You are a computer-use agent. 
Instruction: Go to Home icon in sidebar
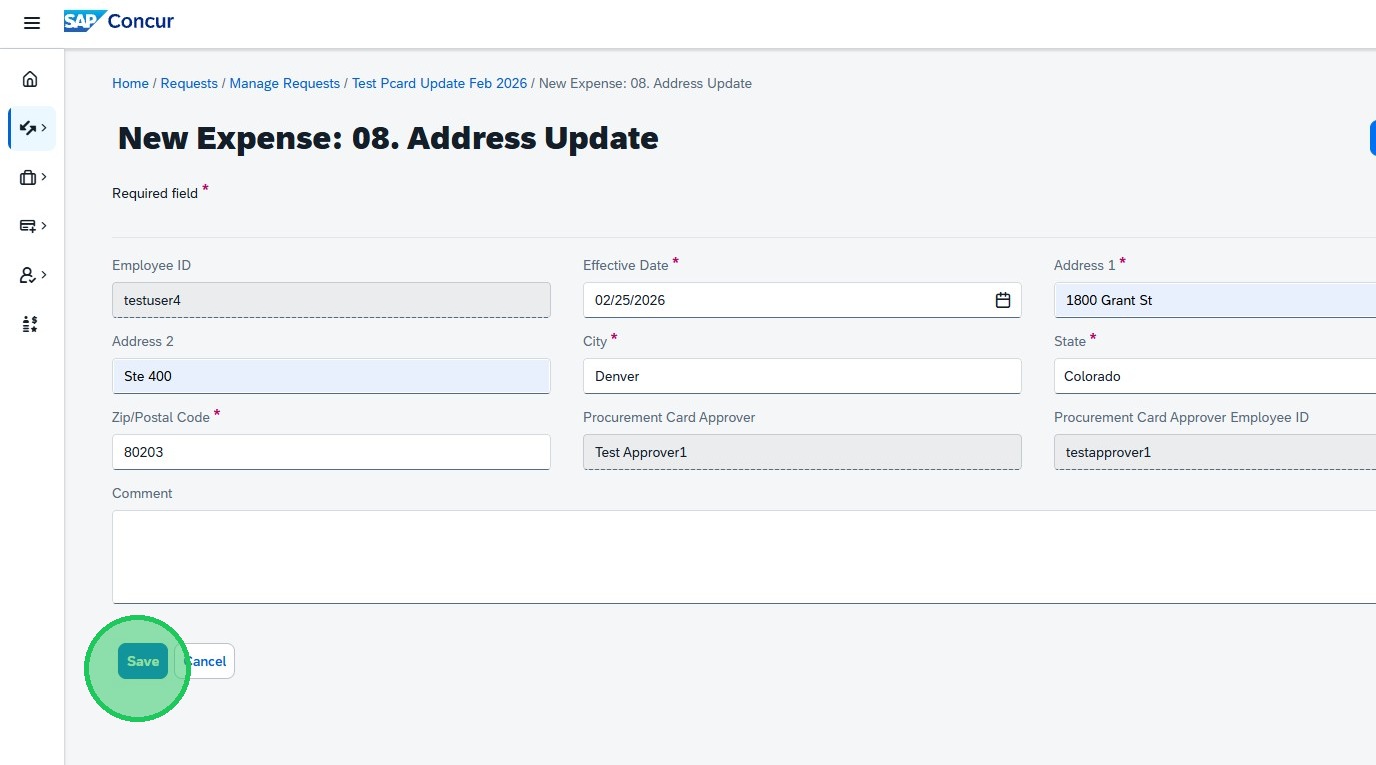pyautogui.click(x=30, y=79)
